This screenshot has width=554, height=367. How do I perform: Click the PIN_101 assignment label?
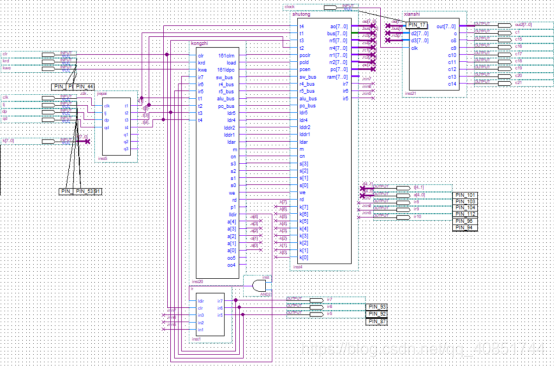465,195
